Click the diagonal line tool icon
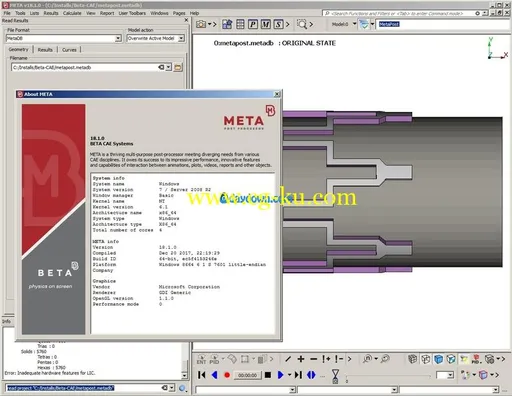Image resolution: width=512 pixels, height=396 pixels. [x=288, y=359]
